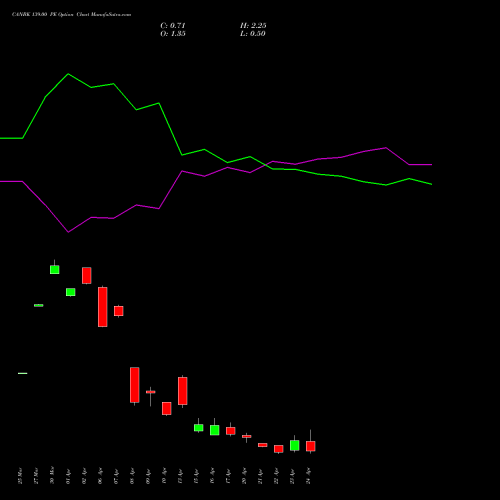Click the flat green dash candle for 25 Mar
500x500 pixels.
[x=23, y=373]
